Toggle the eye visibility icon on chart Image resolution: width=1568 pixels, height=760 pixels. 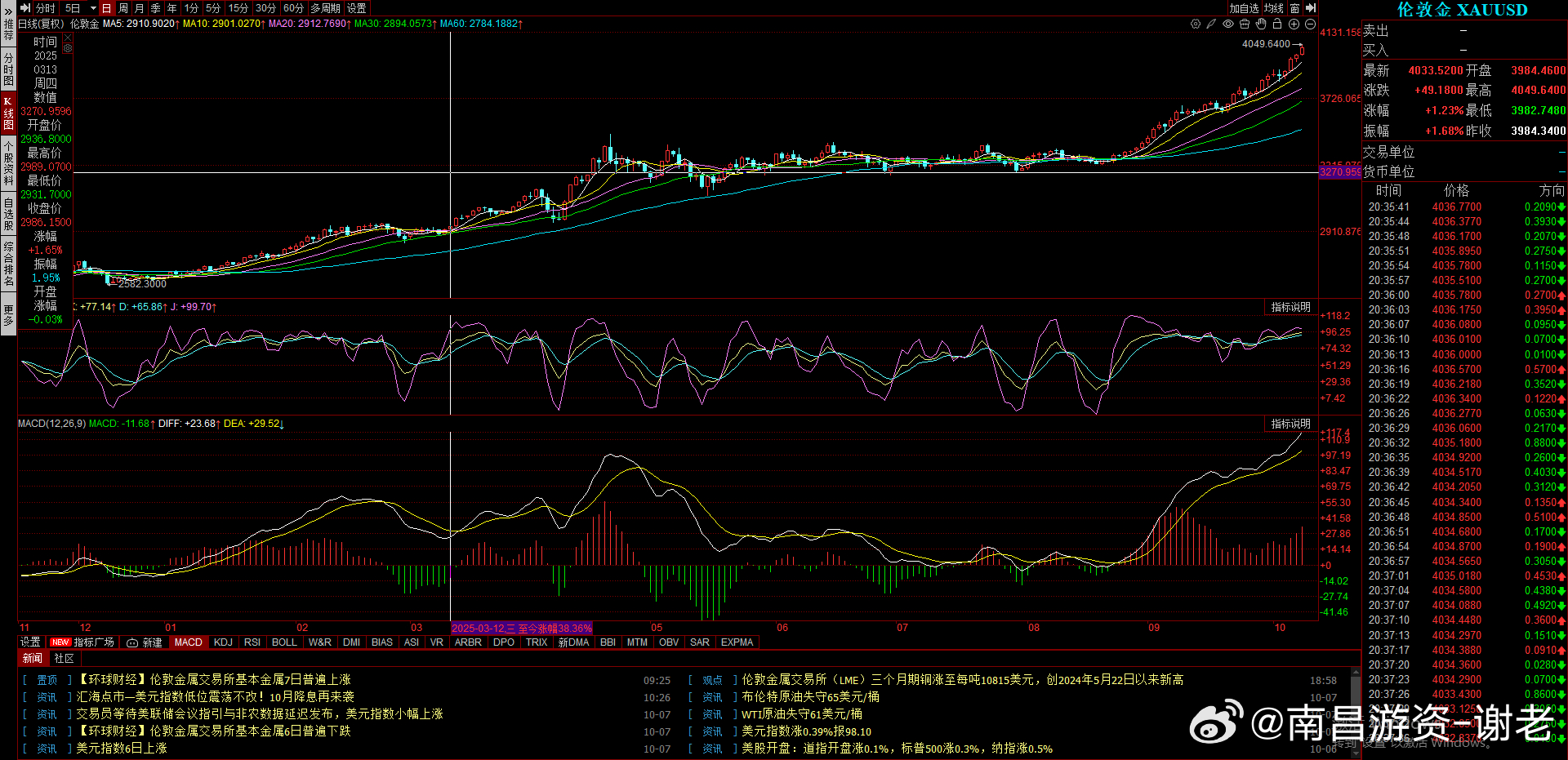[1228, 24]
